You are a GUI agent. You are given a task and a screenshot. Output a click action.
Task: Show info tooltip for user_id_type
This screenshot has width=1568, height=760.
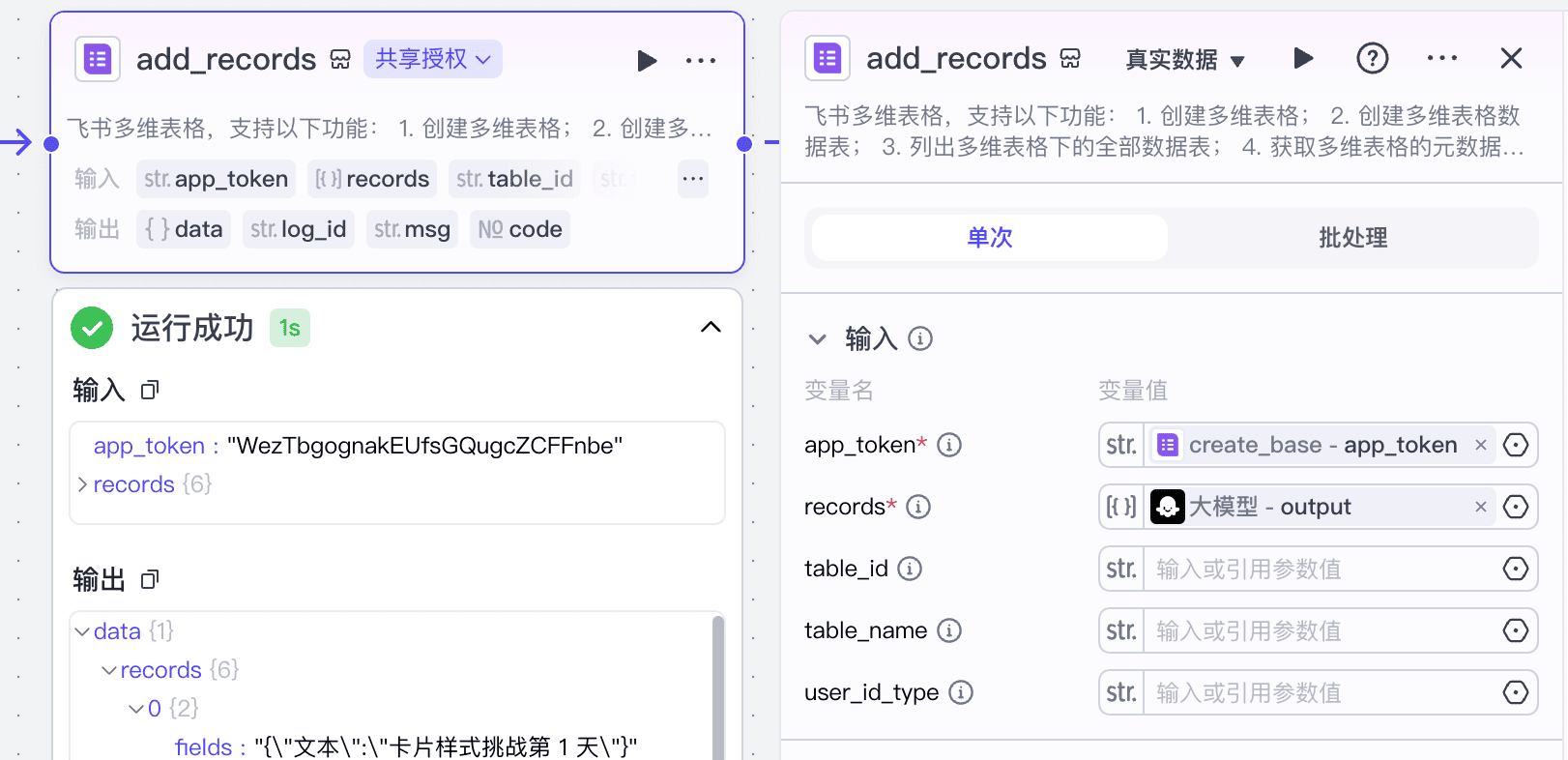961,692
